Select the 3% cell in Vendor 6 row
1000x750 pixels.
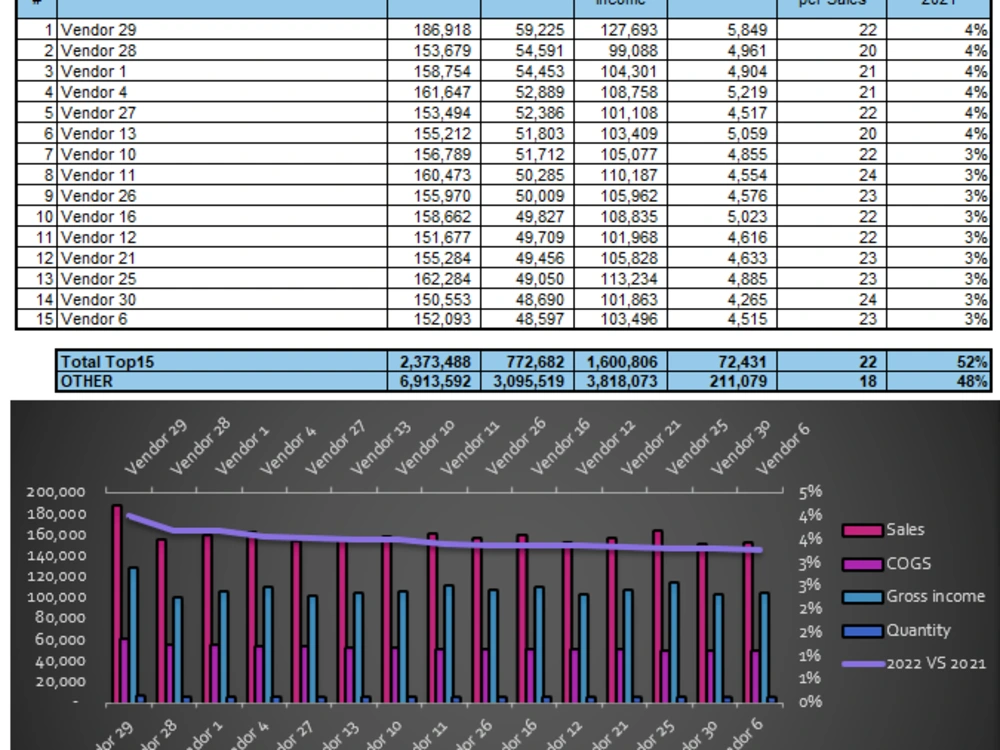pos(939,319)
